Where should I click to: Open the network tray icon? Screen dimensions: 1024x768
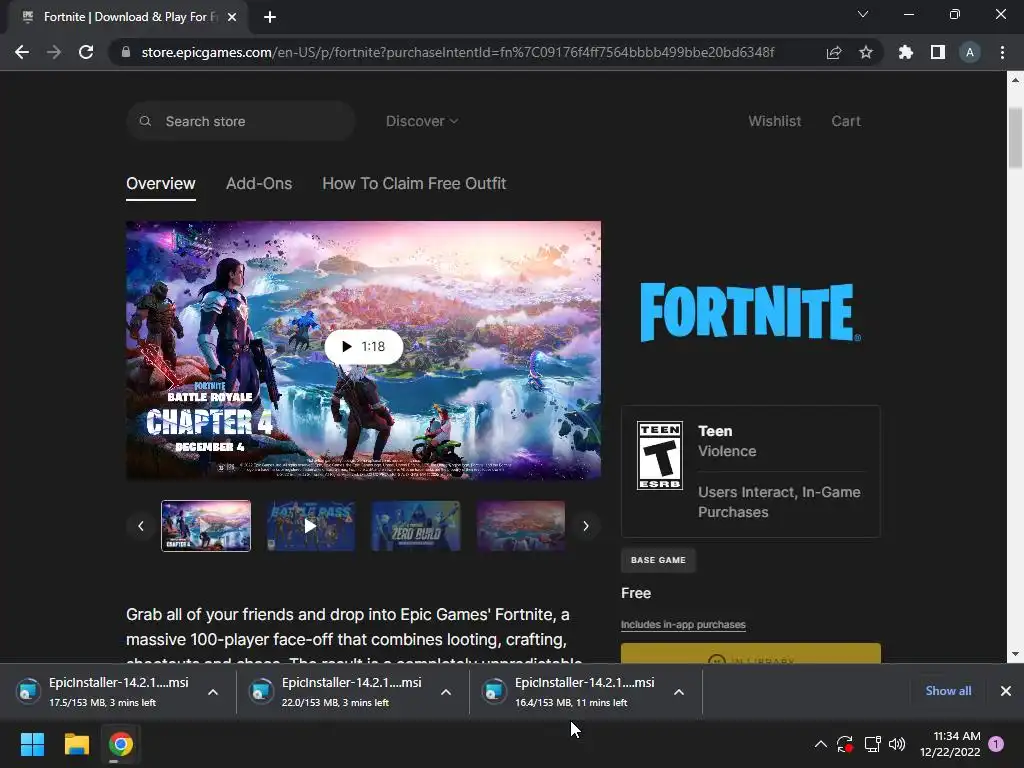click(872, 744)
